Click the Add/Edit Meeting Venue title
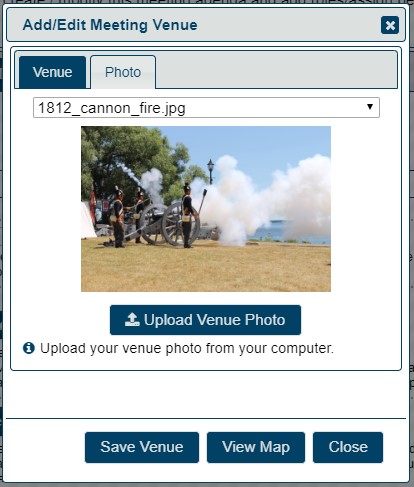This screenshot has height=487, width=414. point(110,25)
